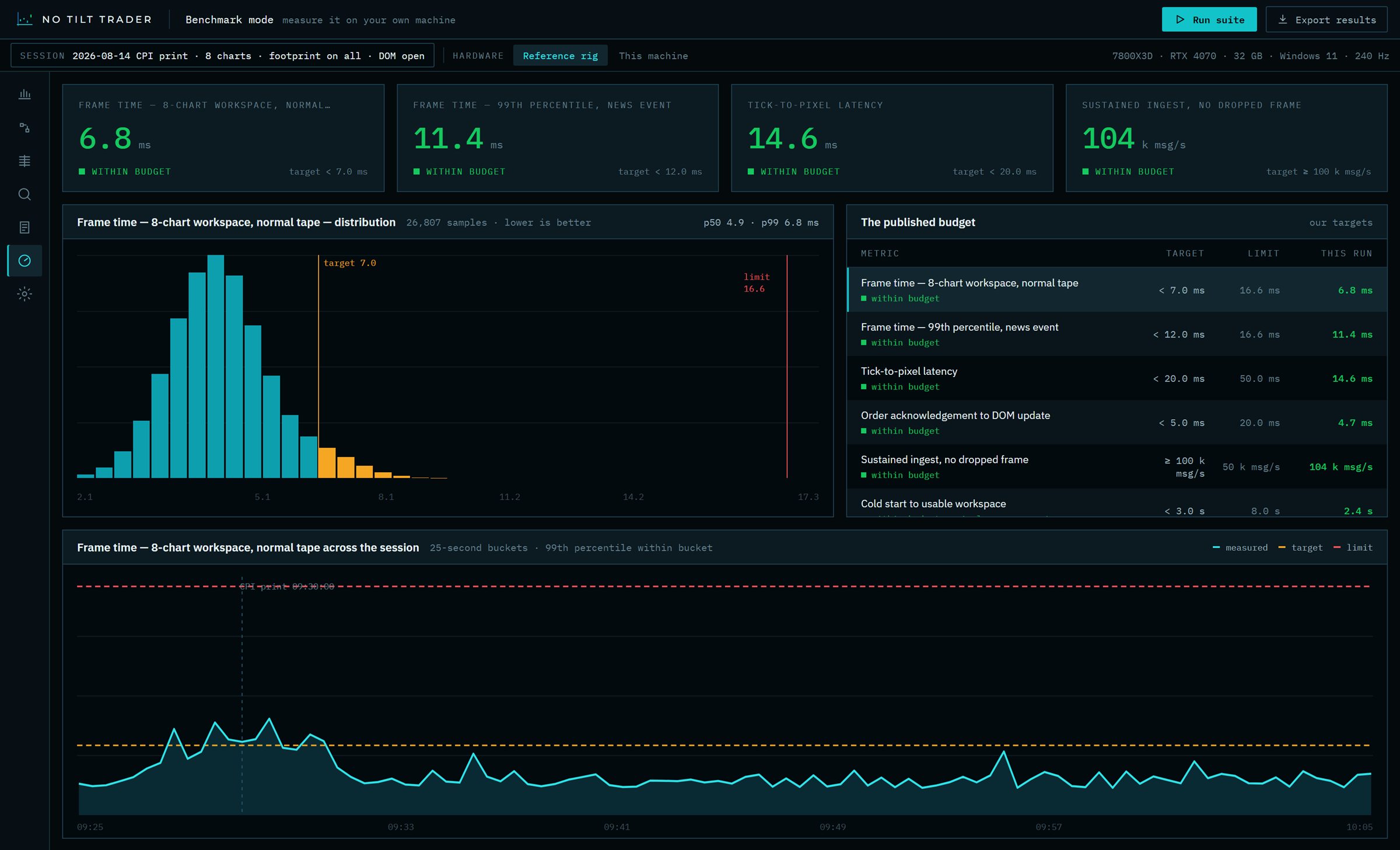Open the search sidebar icon
The image size is (1400, 850).
point(24,194)
